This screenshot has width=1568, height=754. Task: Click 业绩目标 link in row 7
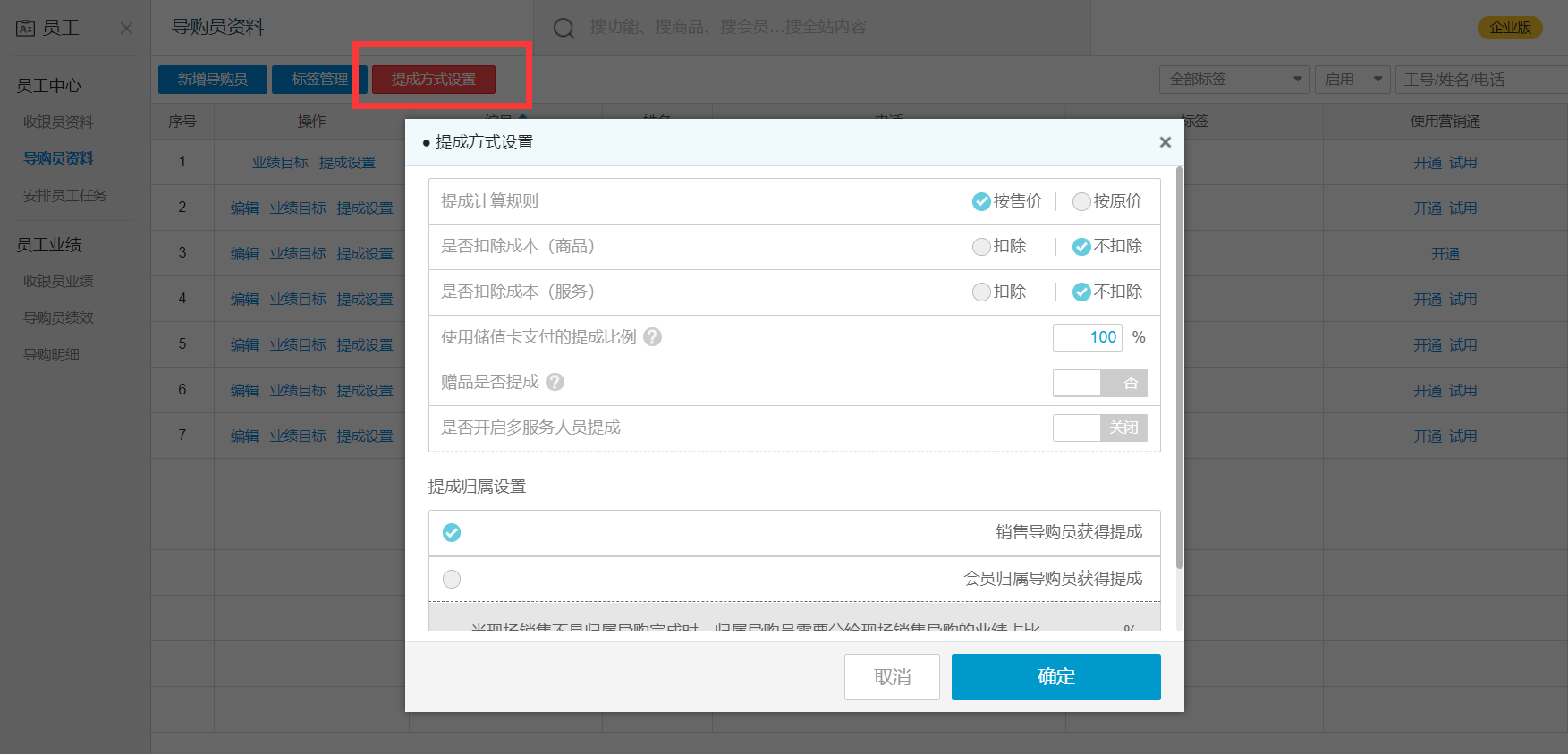(x=298, y=436)
